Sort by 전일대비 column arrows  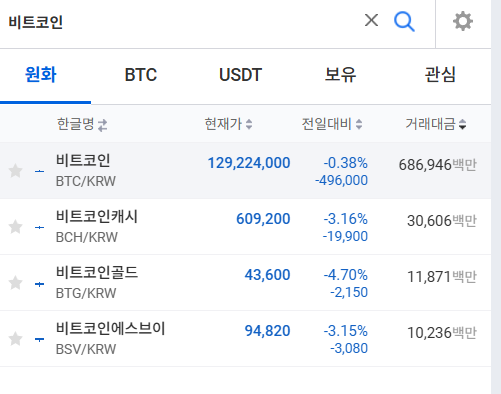(x=359, y=124)
